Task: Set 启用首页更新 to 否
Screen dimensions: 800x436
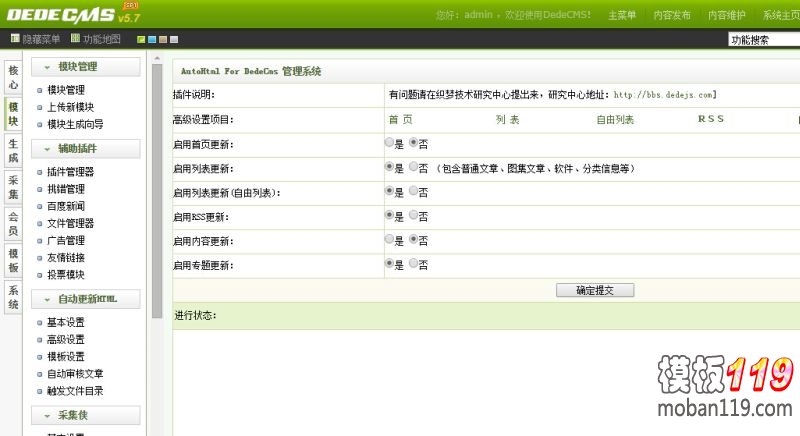Action: [x=414, y=143]
